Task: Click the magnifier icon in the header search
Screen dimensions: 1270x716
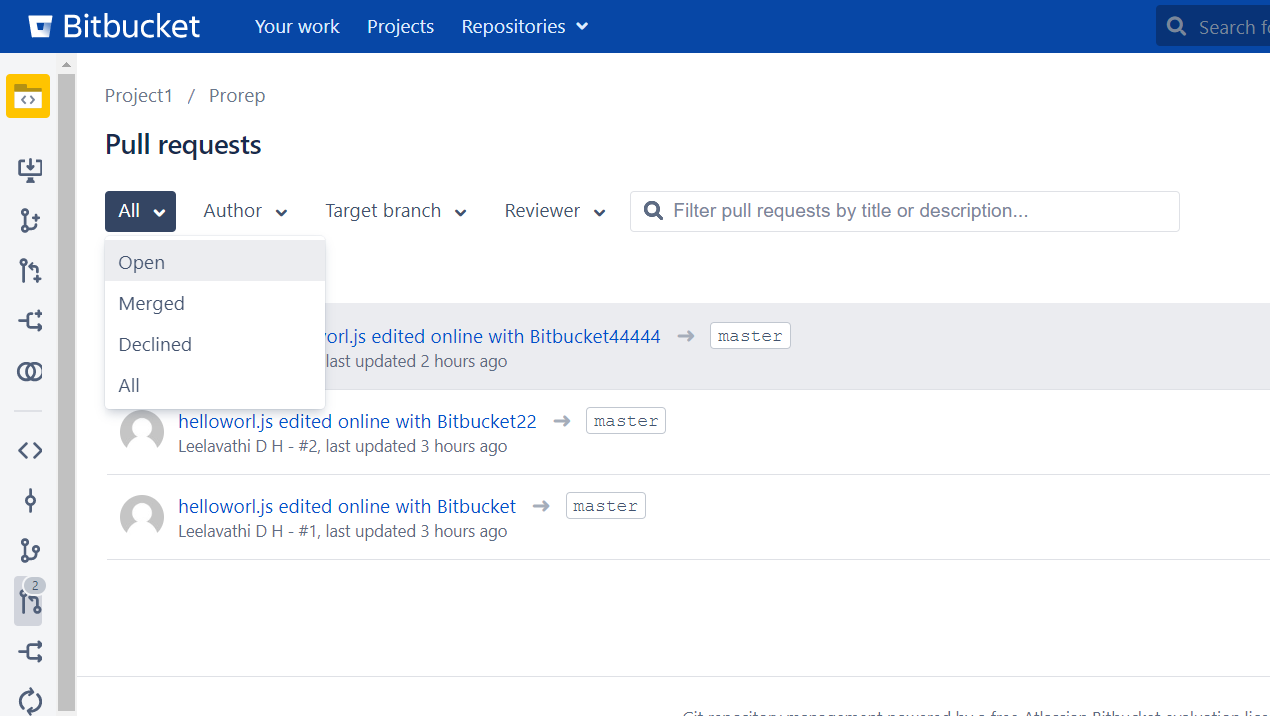Action: pyautogui.click(x=1177, y=27)
